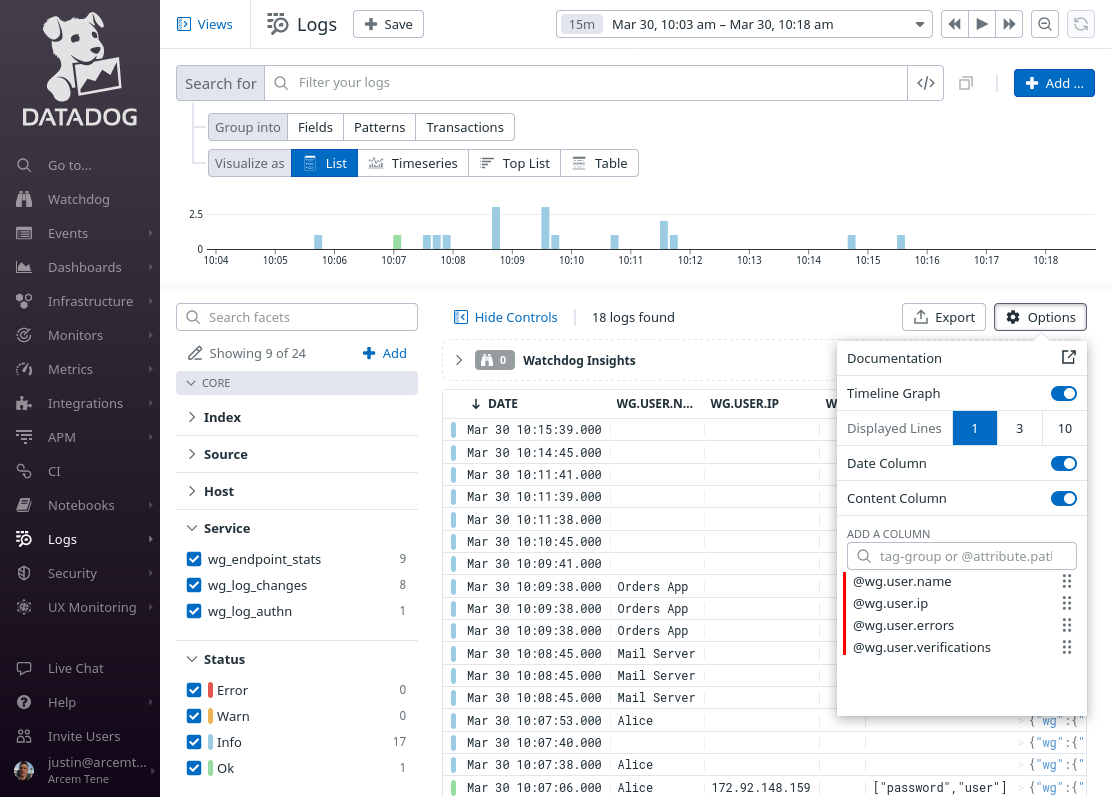Click the blue Add ... button

pyautogui.click(x=1054, y=83)
